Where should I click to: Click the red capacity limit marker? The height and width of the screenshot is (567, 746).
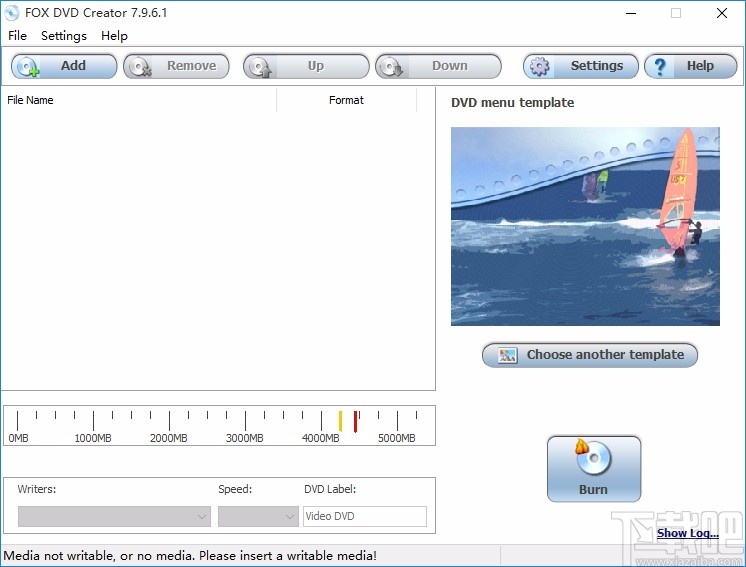click(x=355, y=422)
